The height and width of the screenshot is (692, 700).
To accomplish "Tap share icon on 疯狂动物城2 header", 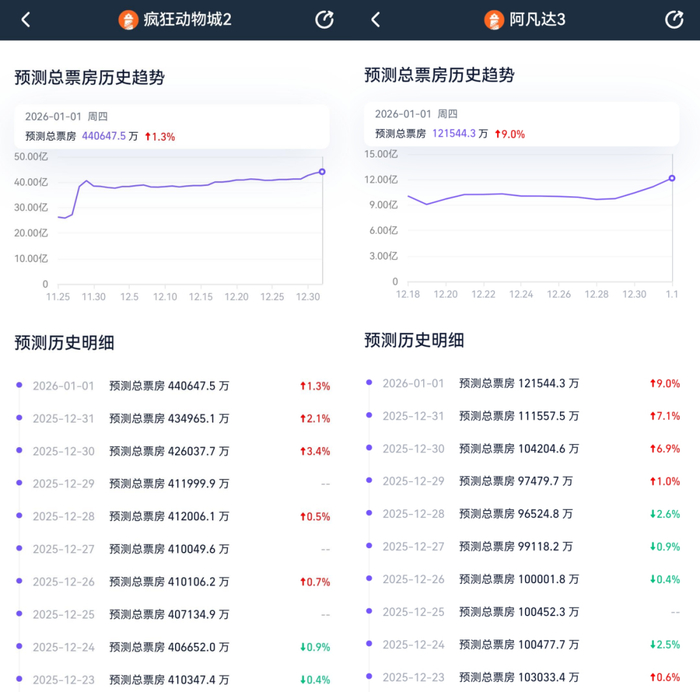I will pyautogui.click(x=325, y=20).
